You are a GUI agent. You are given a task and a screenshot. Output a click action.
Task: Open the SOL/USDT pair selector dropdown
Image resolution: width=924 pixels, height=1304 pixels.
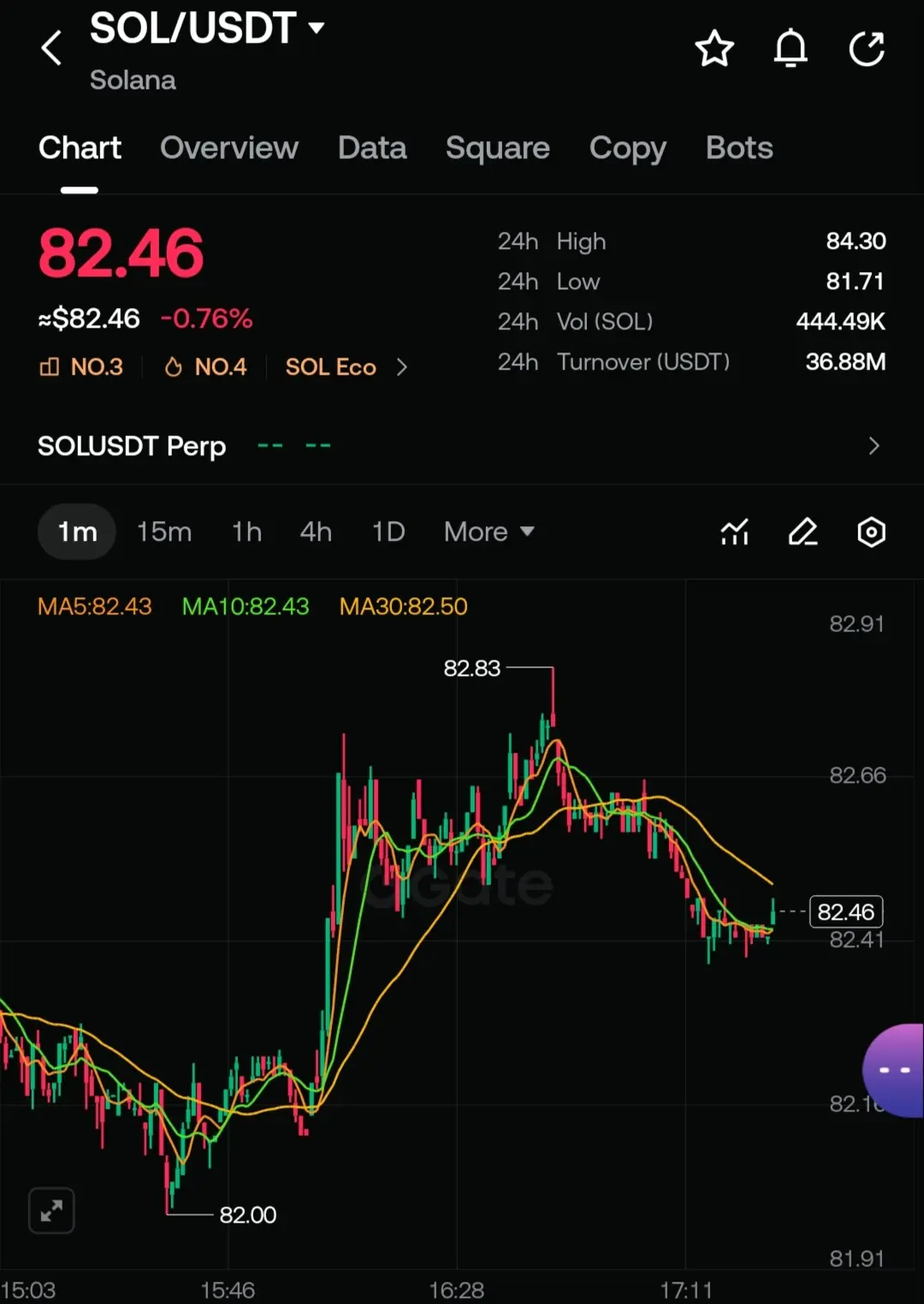207,28
